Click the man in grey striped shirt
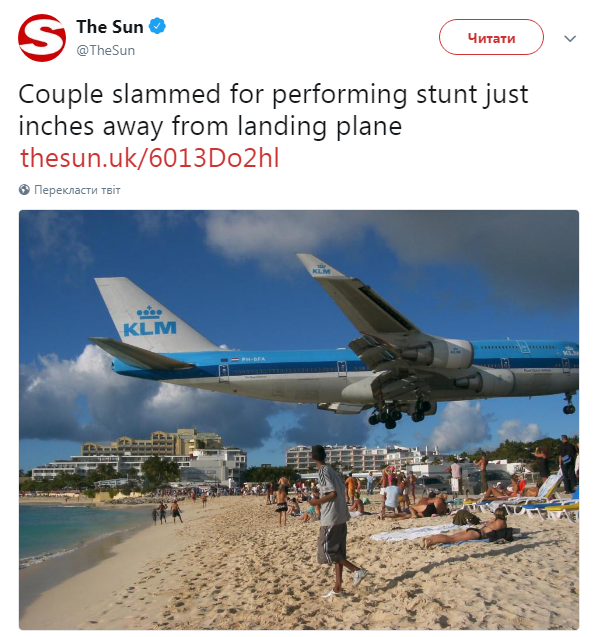The image size is (600, 637). tap(335, 518)
